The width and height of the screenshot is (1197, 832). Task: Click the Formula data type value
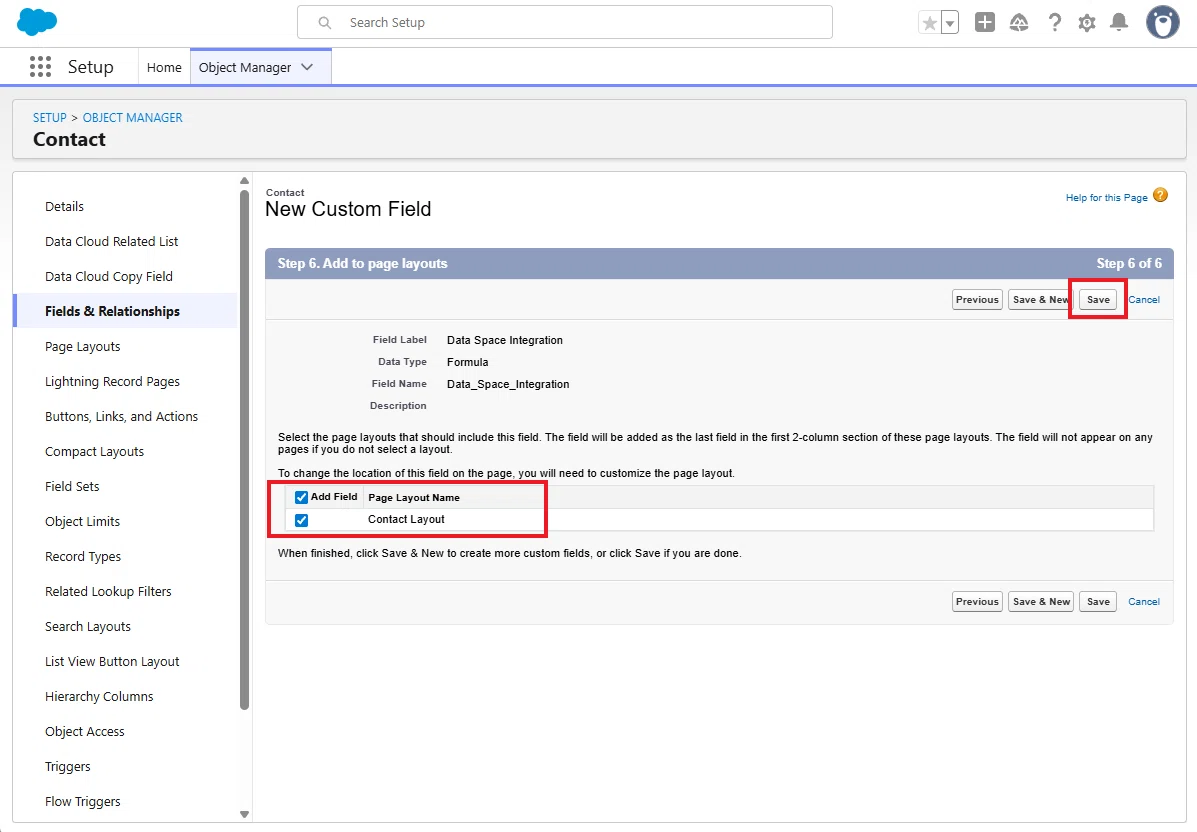click(467, 362)
